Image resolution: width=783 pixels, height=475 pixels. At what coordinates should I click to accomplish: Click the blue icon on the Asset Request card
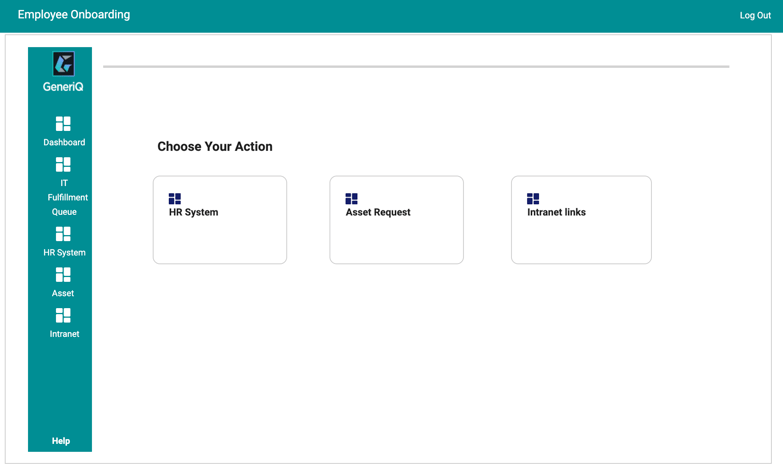pyautogui.click(x=351, y=199)
